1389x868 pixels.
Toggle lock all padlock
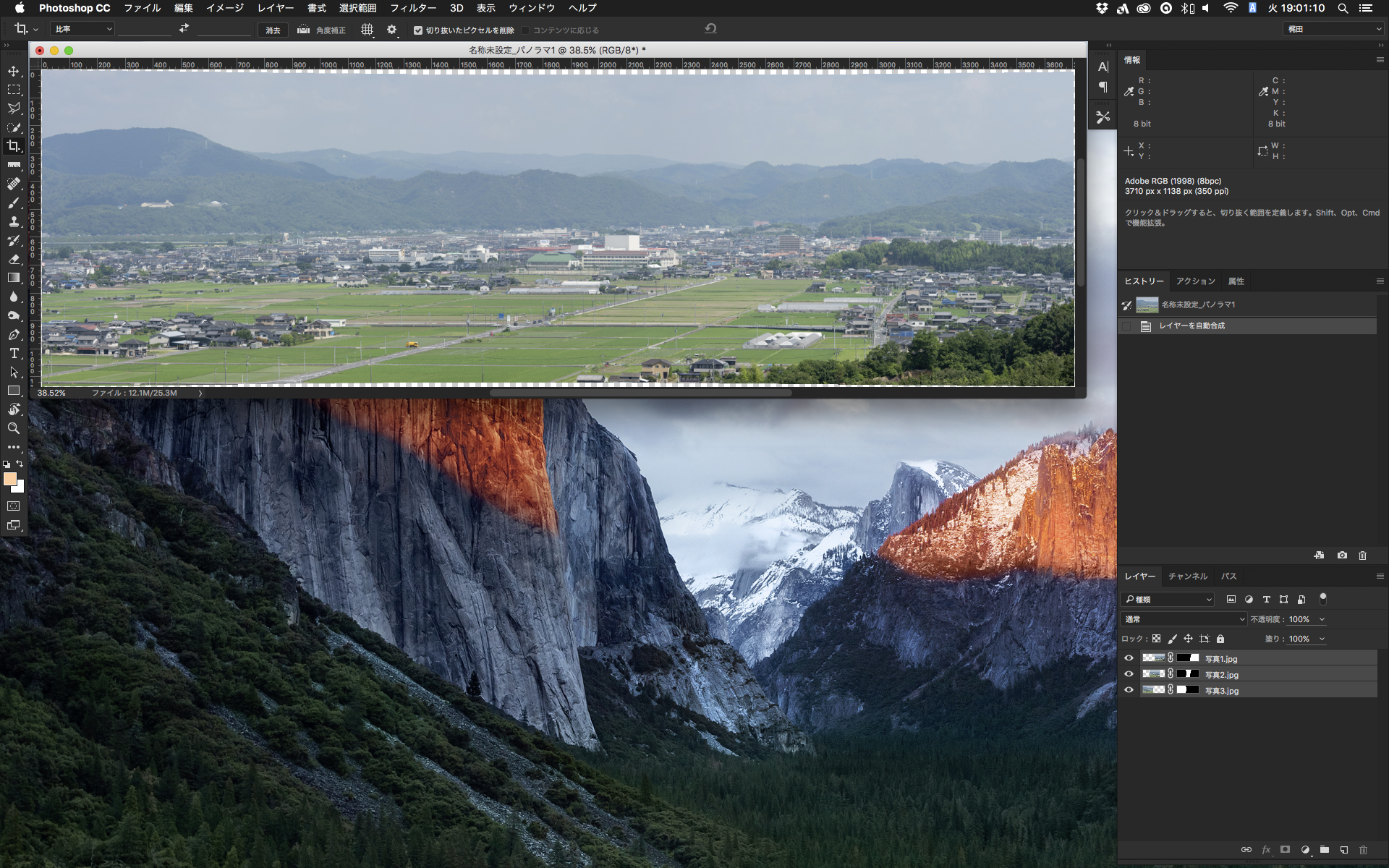point(1220,639)
